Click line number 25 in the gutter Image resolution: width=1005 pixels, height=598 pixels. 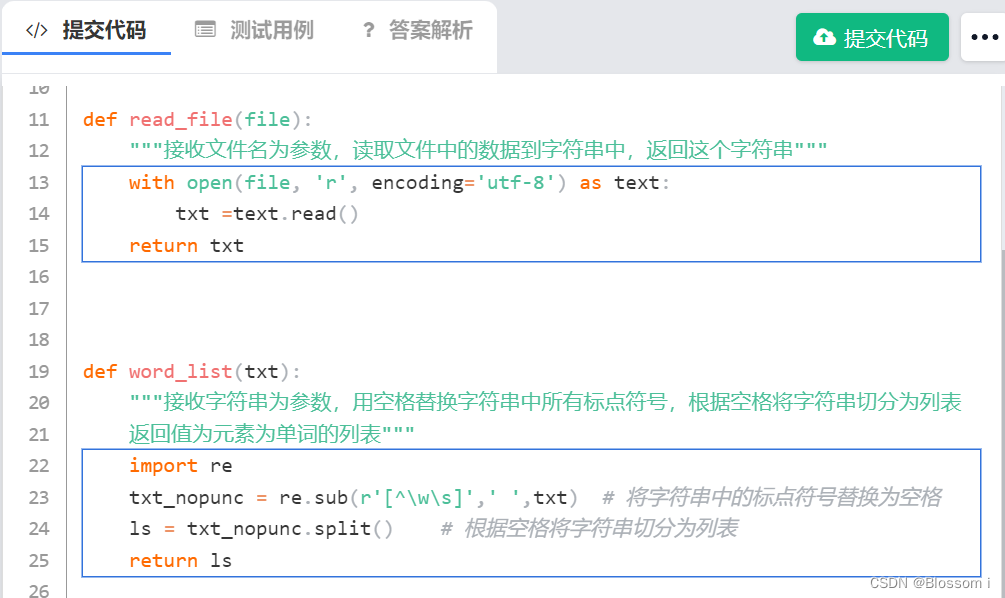point(39,561)
